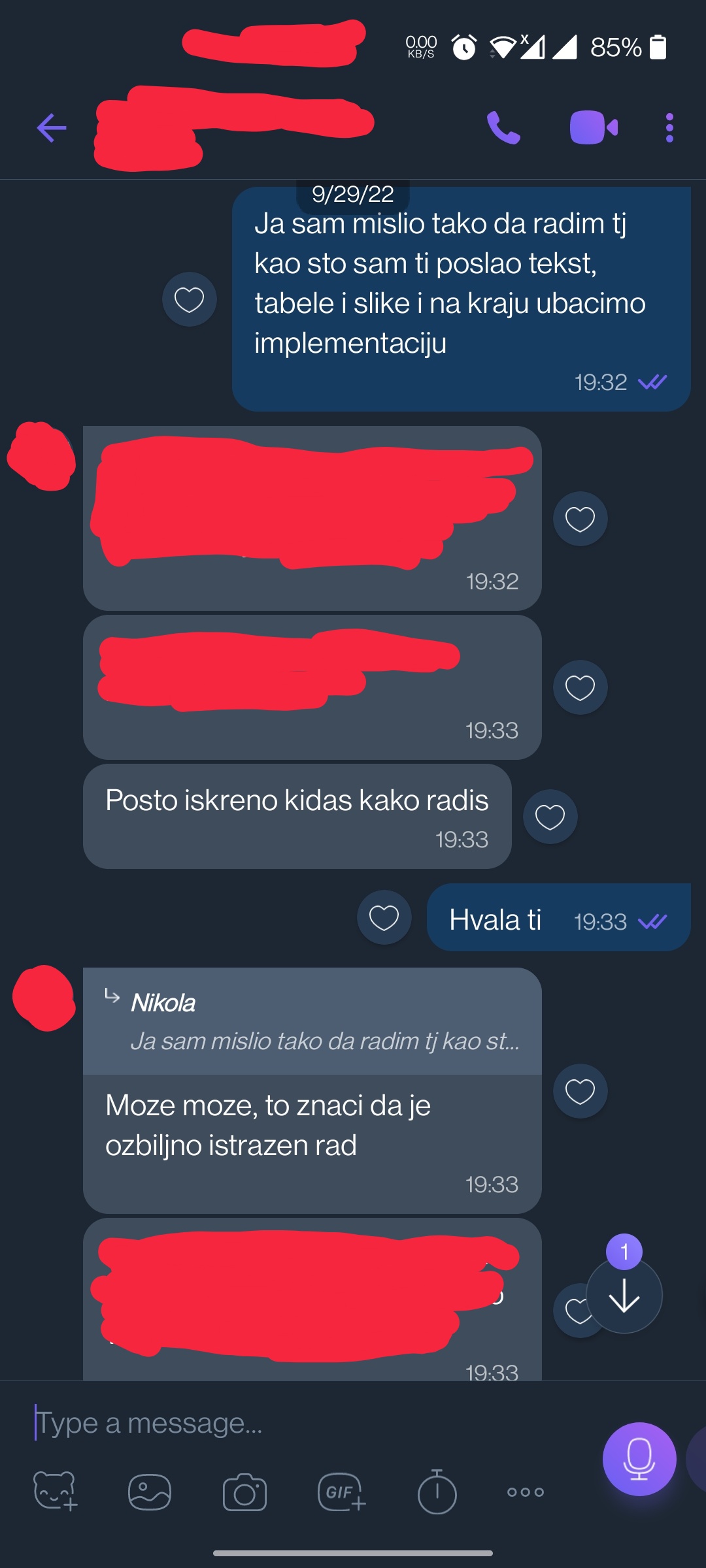Set a disappearing message timer
Viewport: 706px width, 1568px height.
point(437,1492)
